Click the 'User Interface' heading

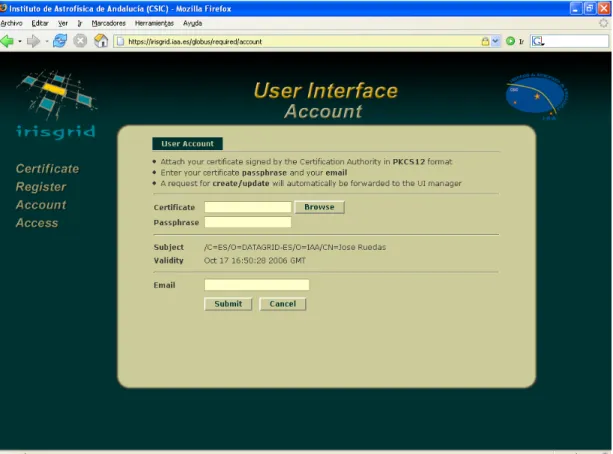[326, 91]
